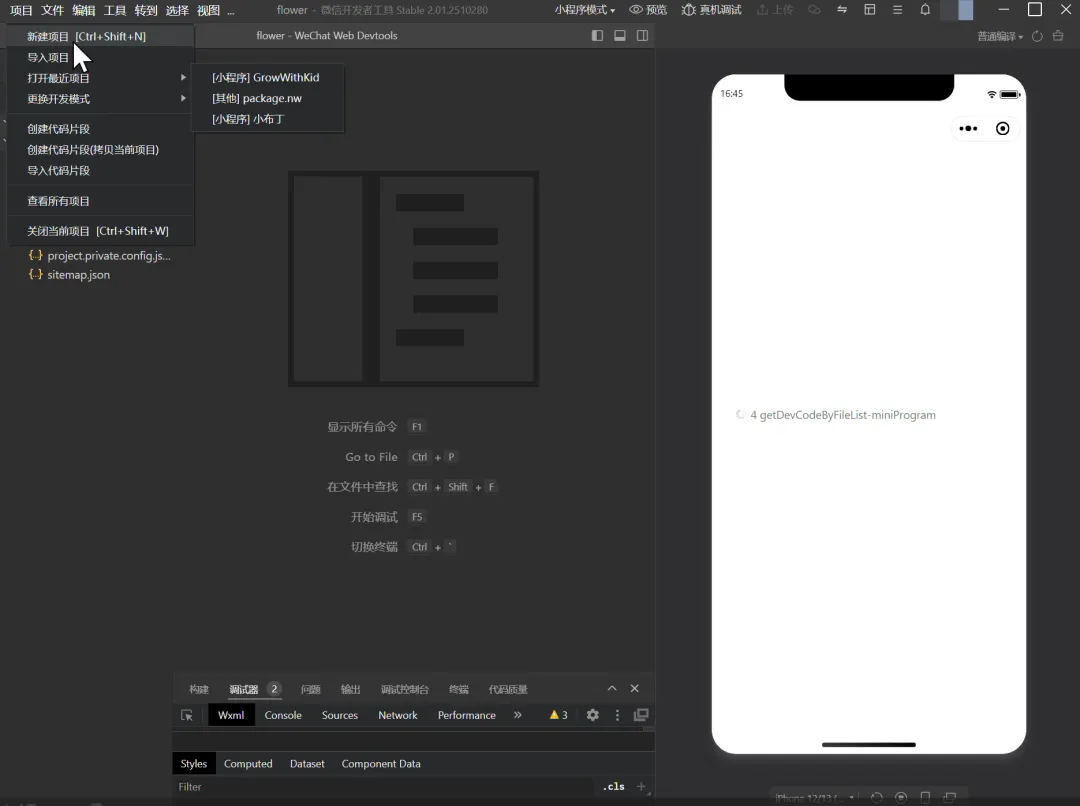Switch to the Network tab

pos(397,715)
